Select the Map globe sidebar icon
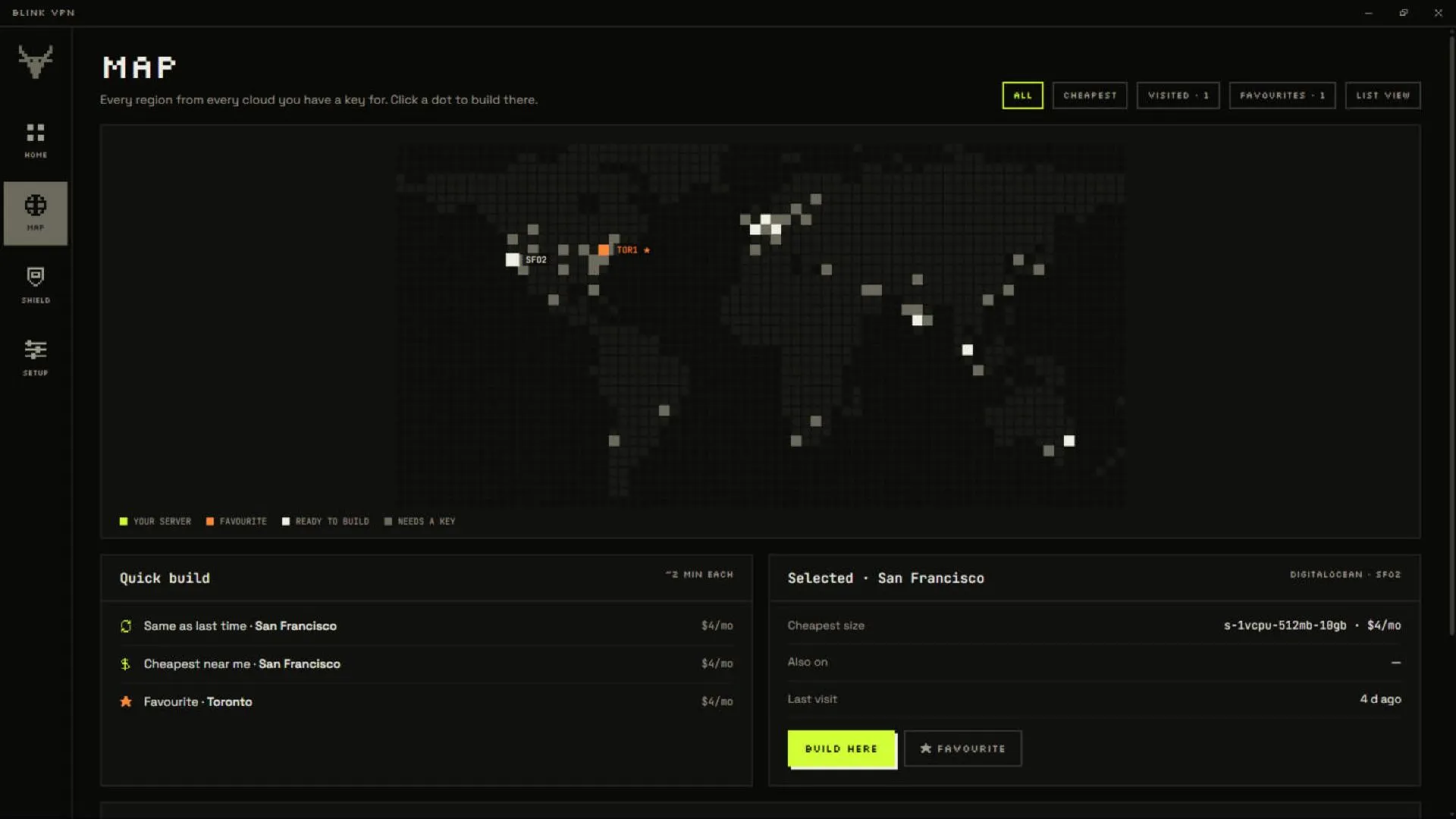The width and height of the screenshot is (1456, 819). (x=35, y=206)
